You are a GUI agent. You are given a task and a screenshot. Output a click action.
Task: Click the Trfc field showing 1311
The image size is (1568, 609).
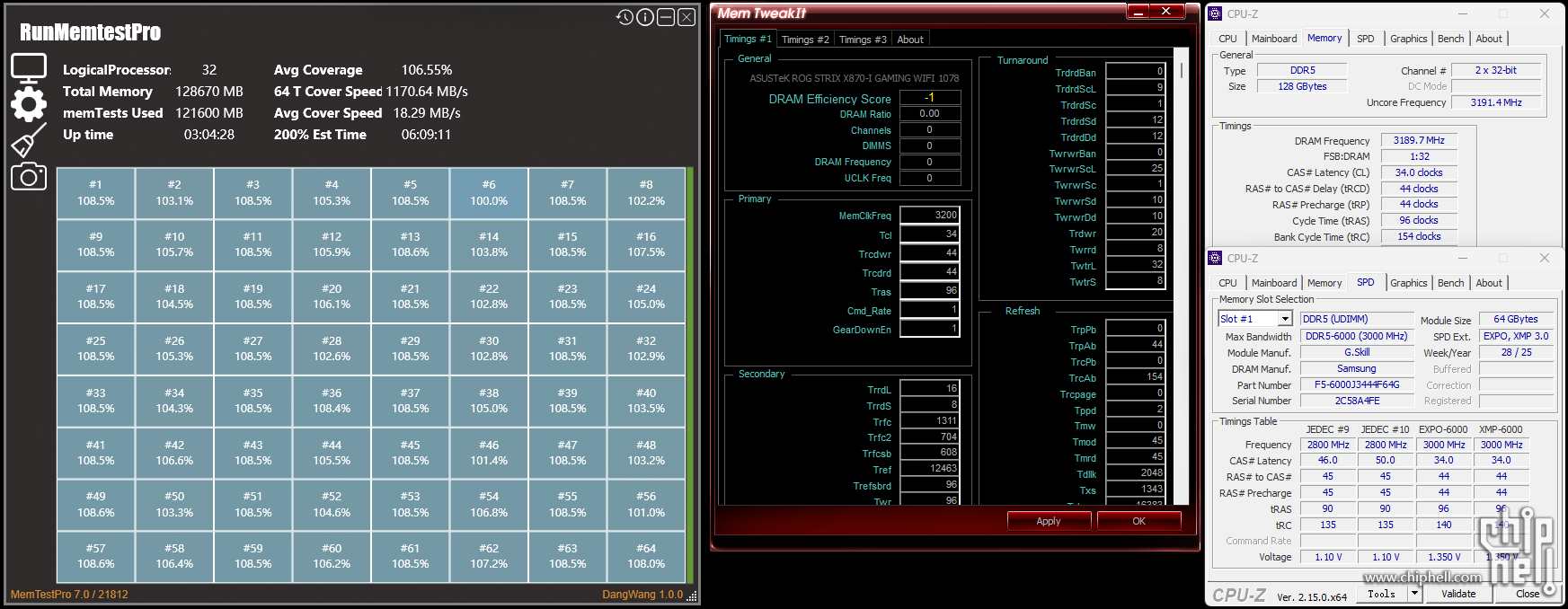point(930,421)
